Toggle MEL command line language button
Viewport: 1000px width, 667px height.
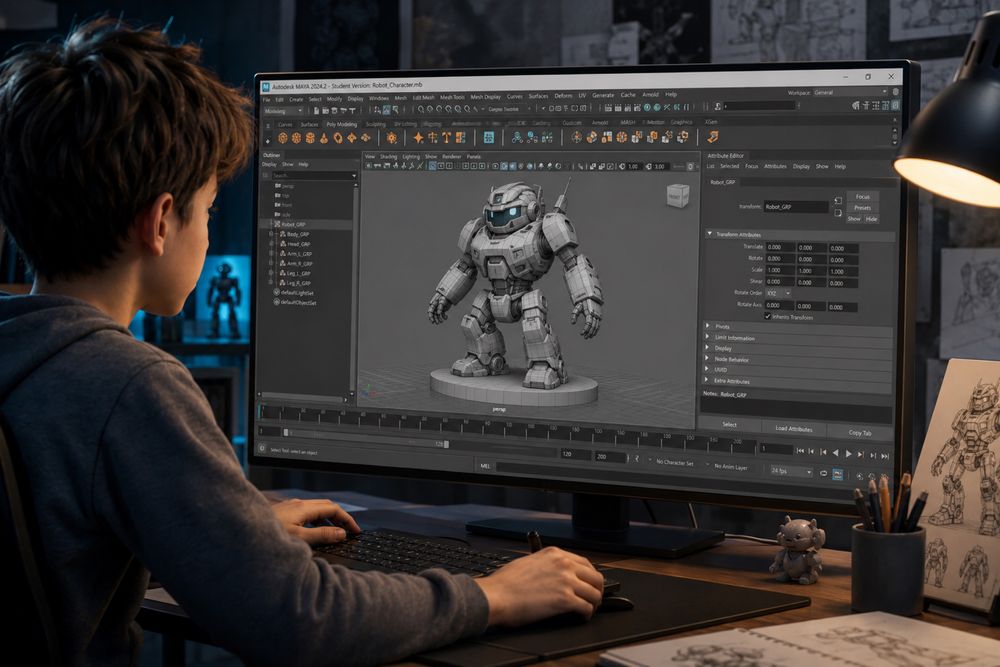(485, 466)
